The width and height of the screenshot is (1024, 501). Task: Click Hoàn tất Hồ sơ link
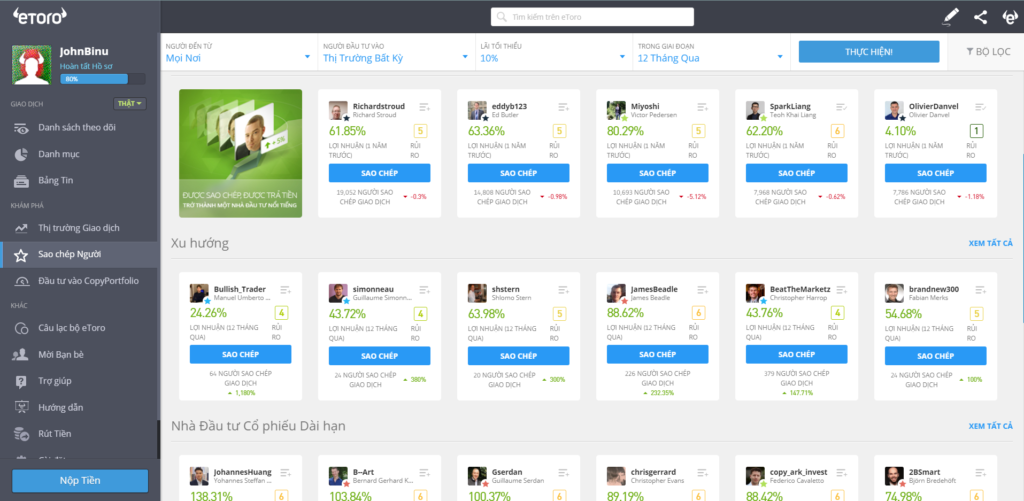[84, 66]
